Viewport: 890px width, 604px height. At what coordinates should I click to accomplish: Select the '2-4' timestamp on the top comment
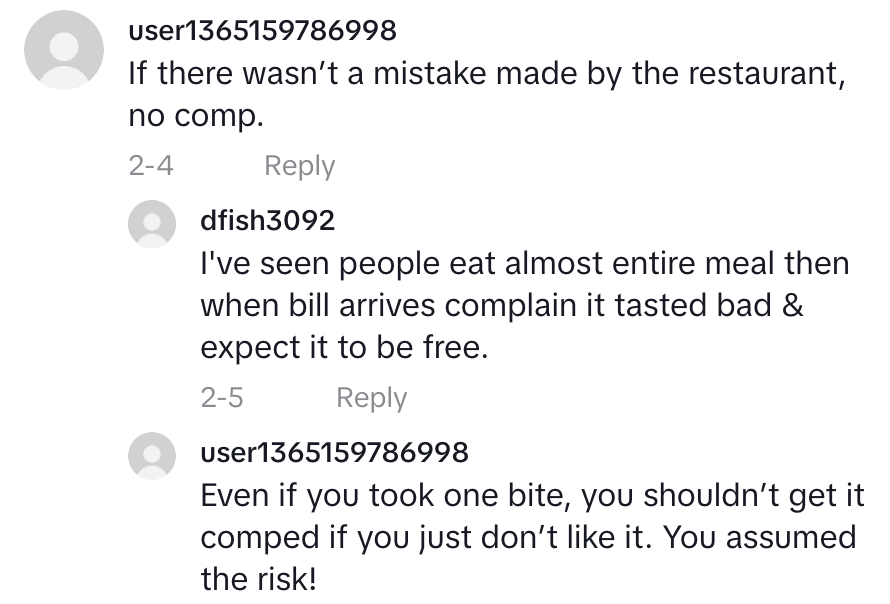coord(148,166)
